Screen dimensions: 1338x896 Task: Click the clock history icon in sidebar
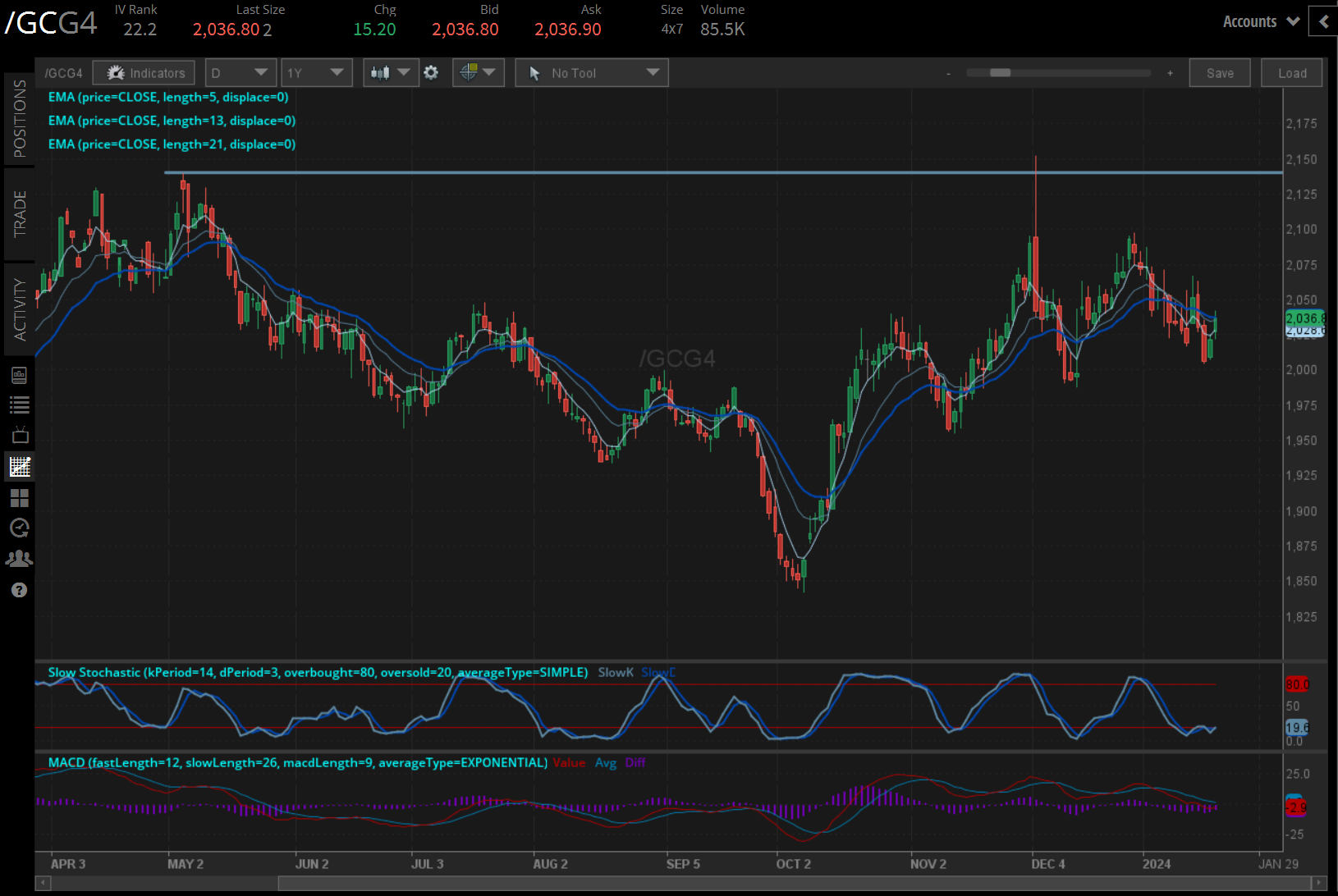20,528
